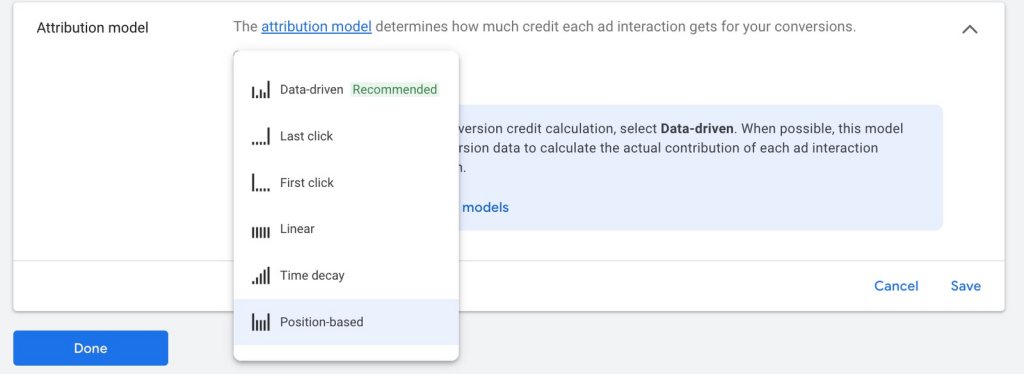Click the Attribution model section heading
Screen dimensions: 1024x374
click(92, 28)
